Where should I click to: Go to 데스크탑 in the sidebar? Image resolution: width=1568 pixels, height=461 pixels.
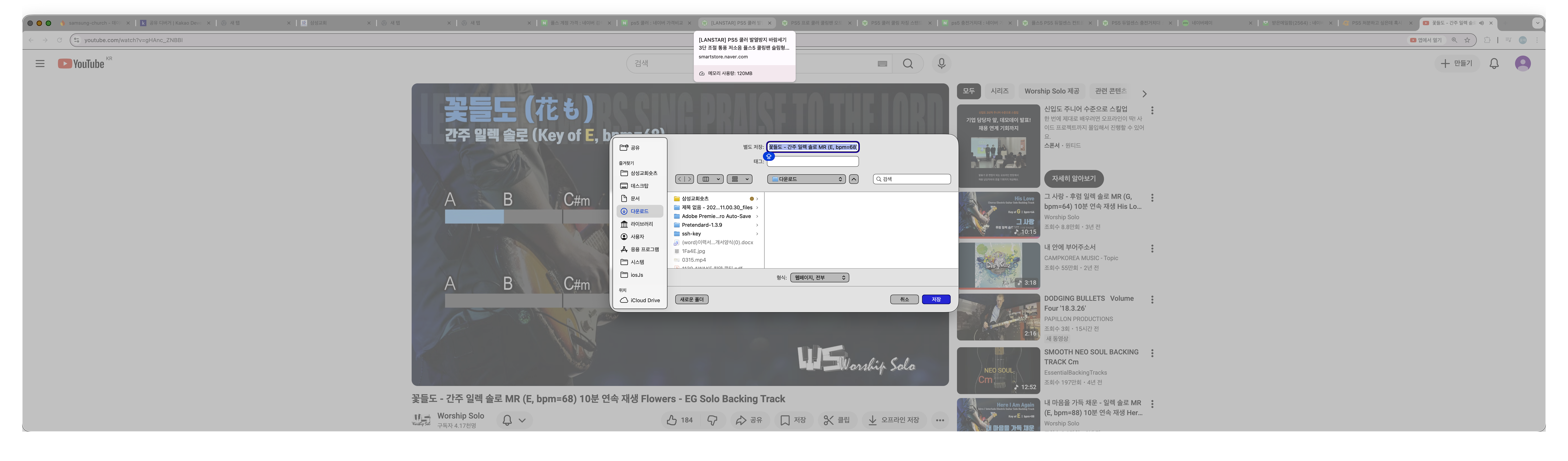(639, 186)
